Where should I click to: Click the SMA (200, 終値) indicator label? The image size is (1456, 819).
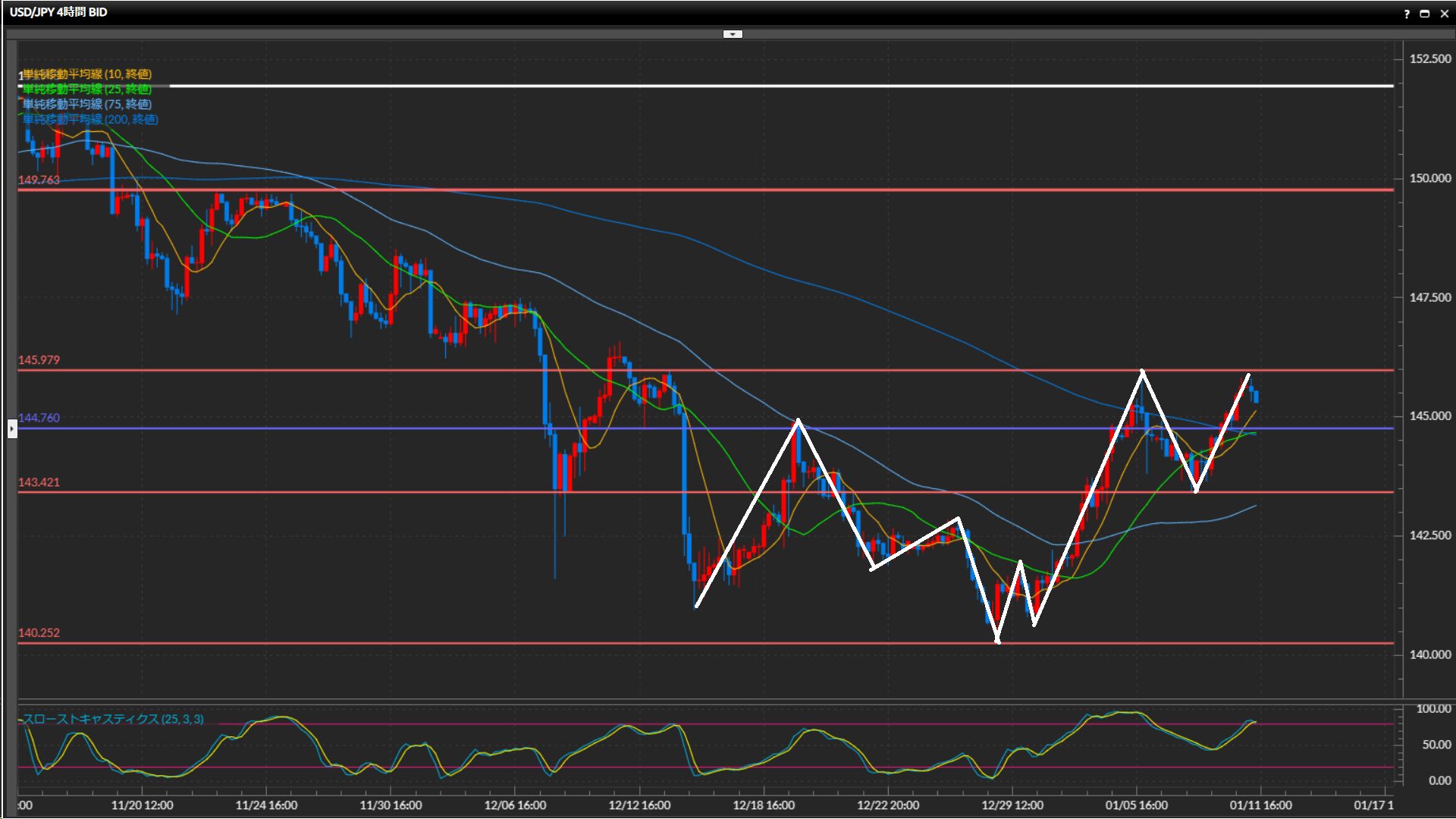click(x=90, y=120)
